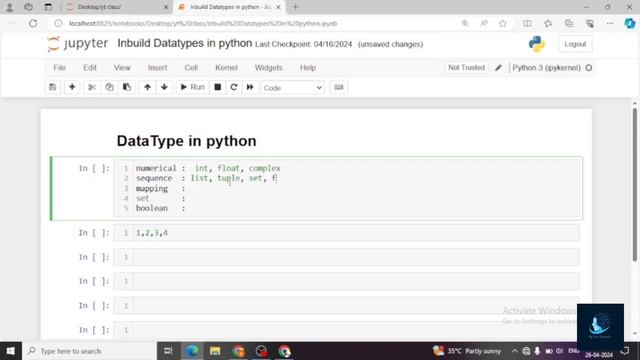Open browser favorites list icon
Screen dimensions: 640x360
click(548, 23)
